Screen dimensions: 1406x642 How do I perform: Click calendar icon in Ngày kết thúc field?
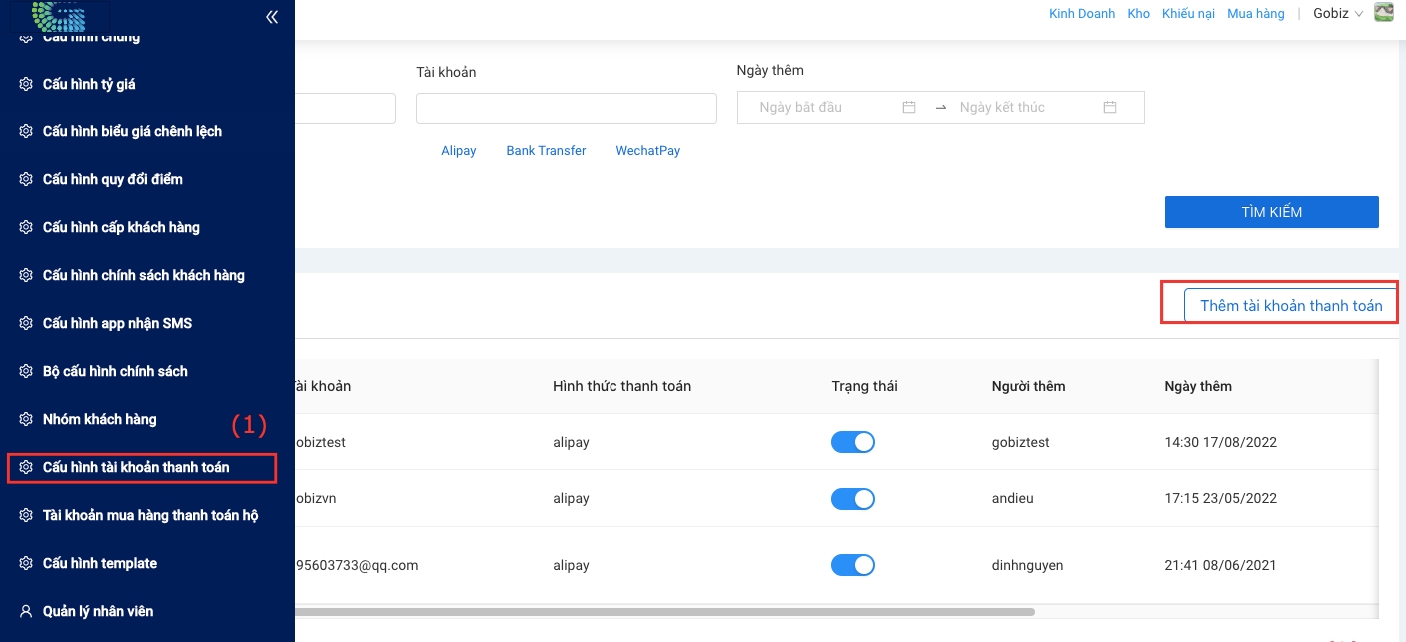pos(1110,108)
